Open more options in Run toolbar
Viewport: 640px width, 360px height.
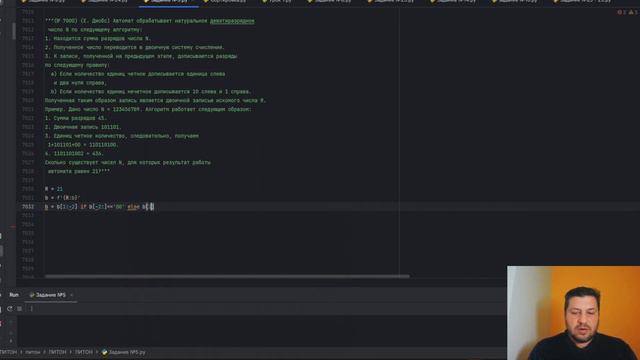pyautogui.click(x=31, y=309)
